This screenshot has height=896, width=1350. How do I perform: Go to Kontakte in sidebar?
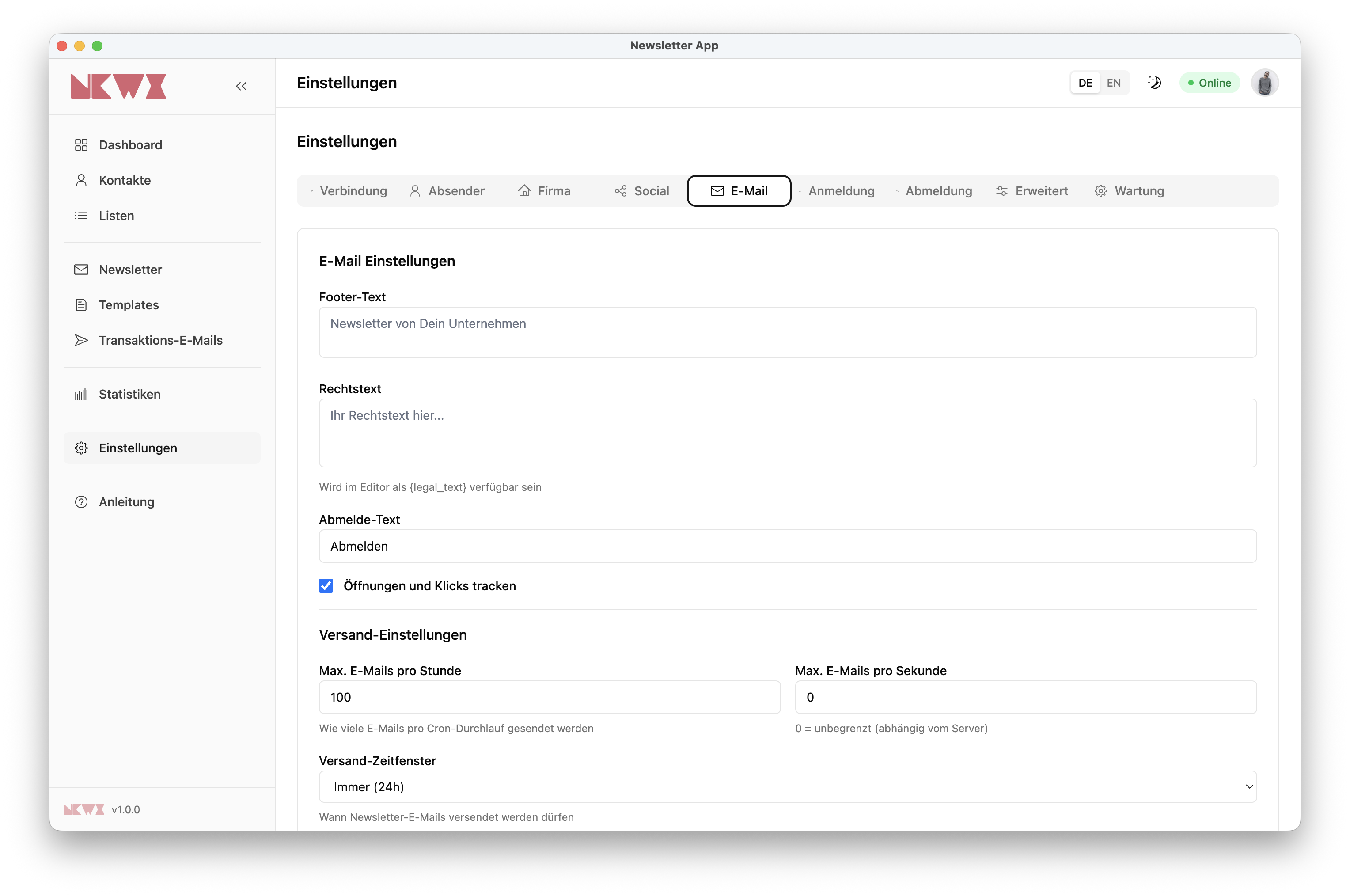(125, 181)
